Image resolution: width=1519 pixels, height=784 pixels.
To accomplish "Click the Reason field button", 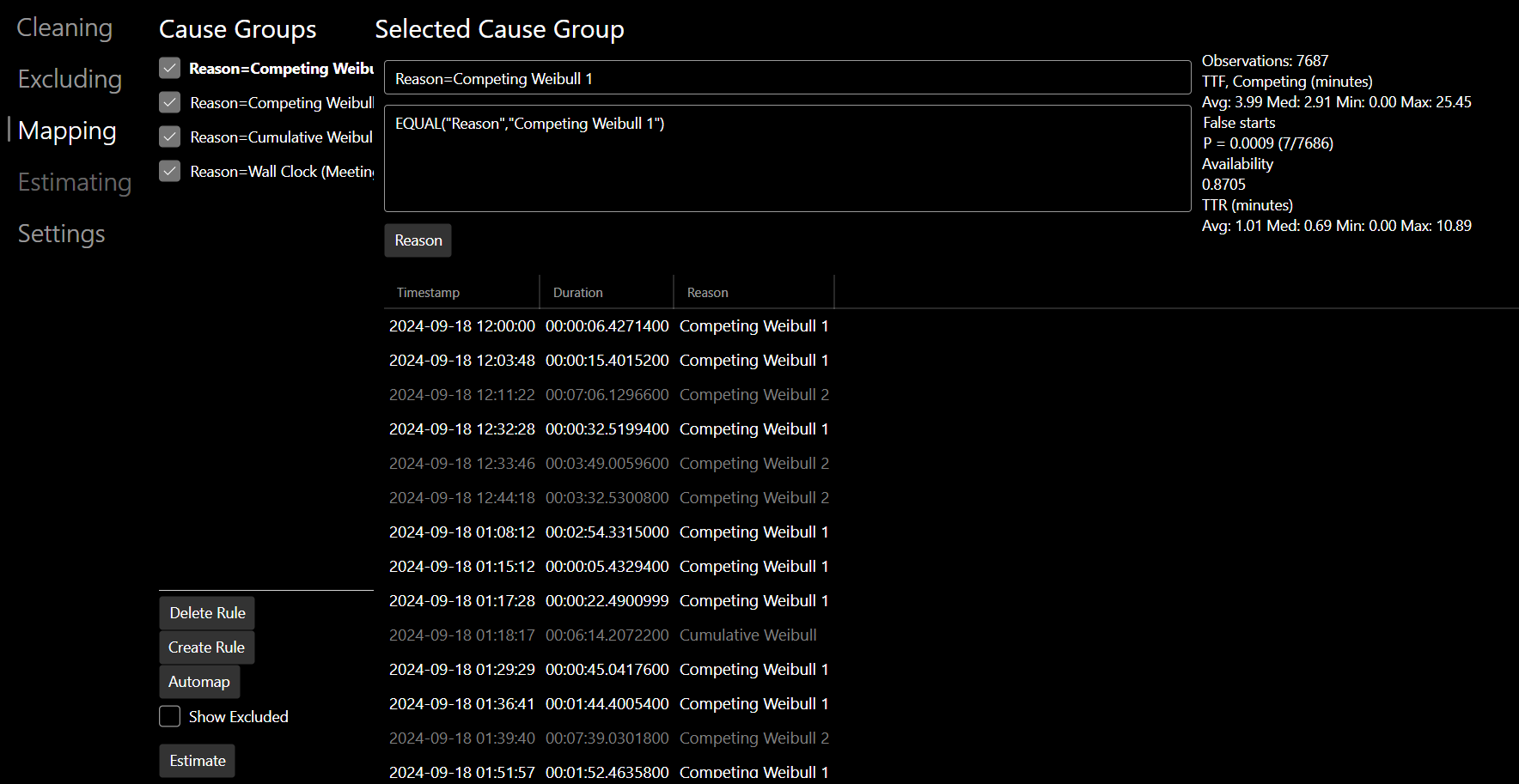I will pos(418,240).
